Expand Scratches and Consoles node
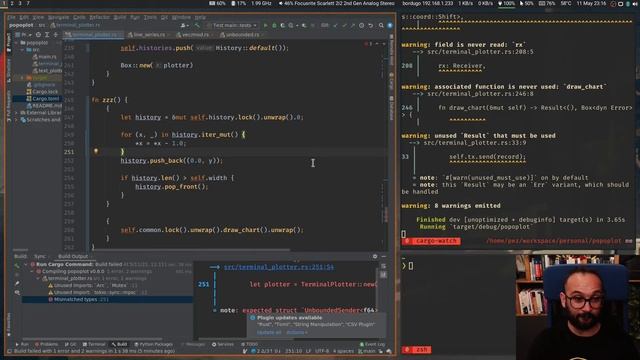640x360 pixels. (17, 120)
